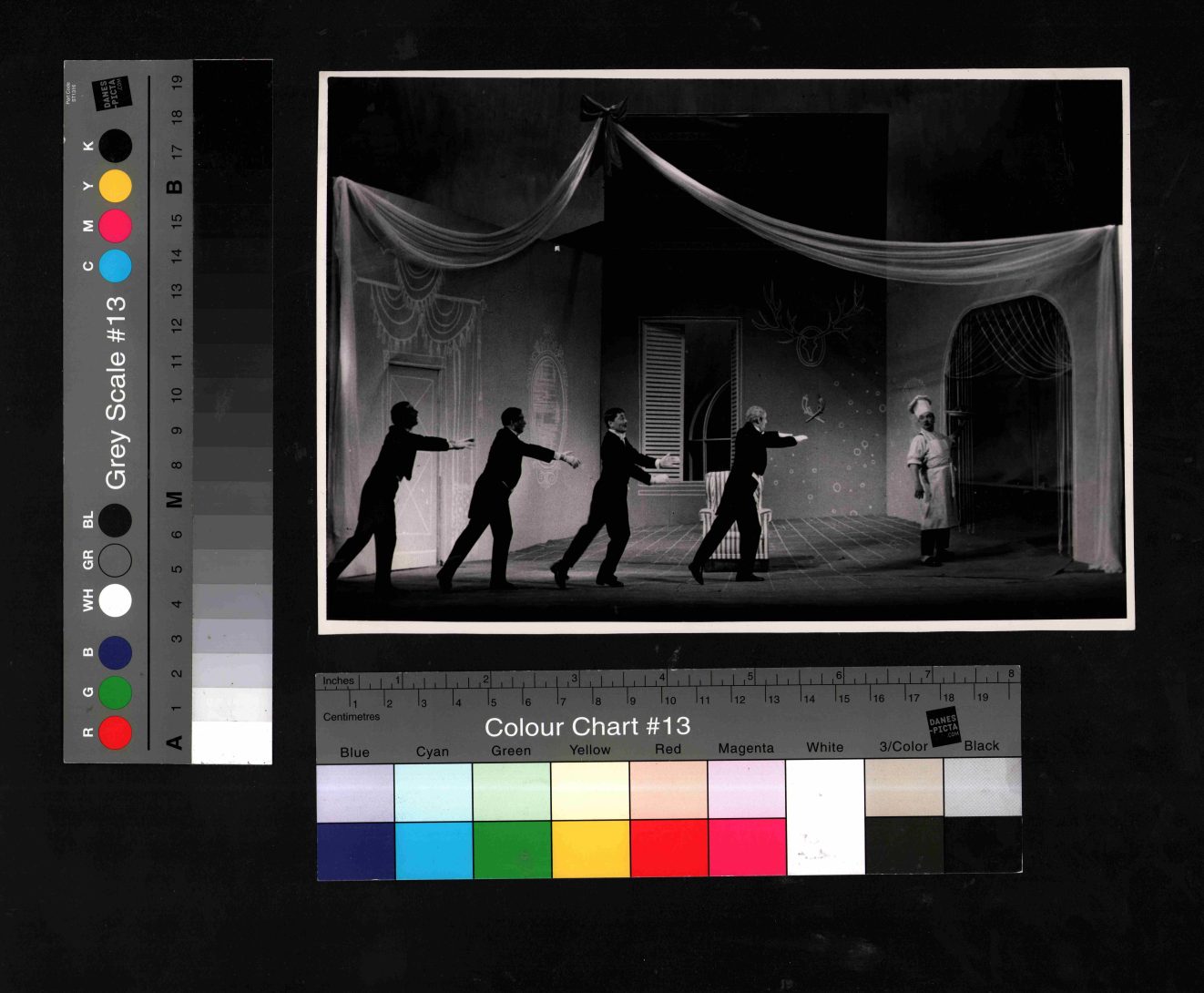Click the Danes-Picta logo on Colour Chart

[944, 727]
